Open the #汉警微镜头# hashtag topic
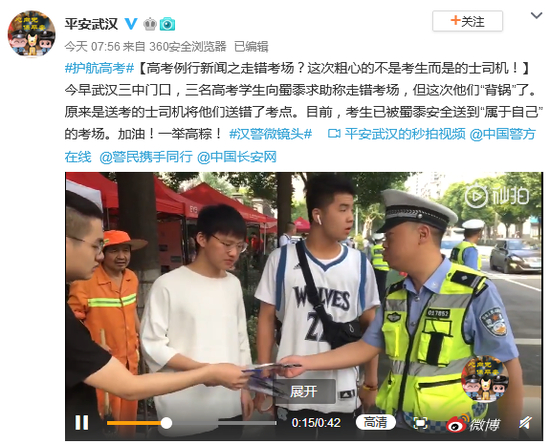 click(270, 134)
